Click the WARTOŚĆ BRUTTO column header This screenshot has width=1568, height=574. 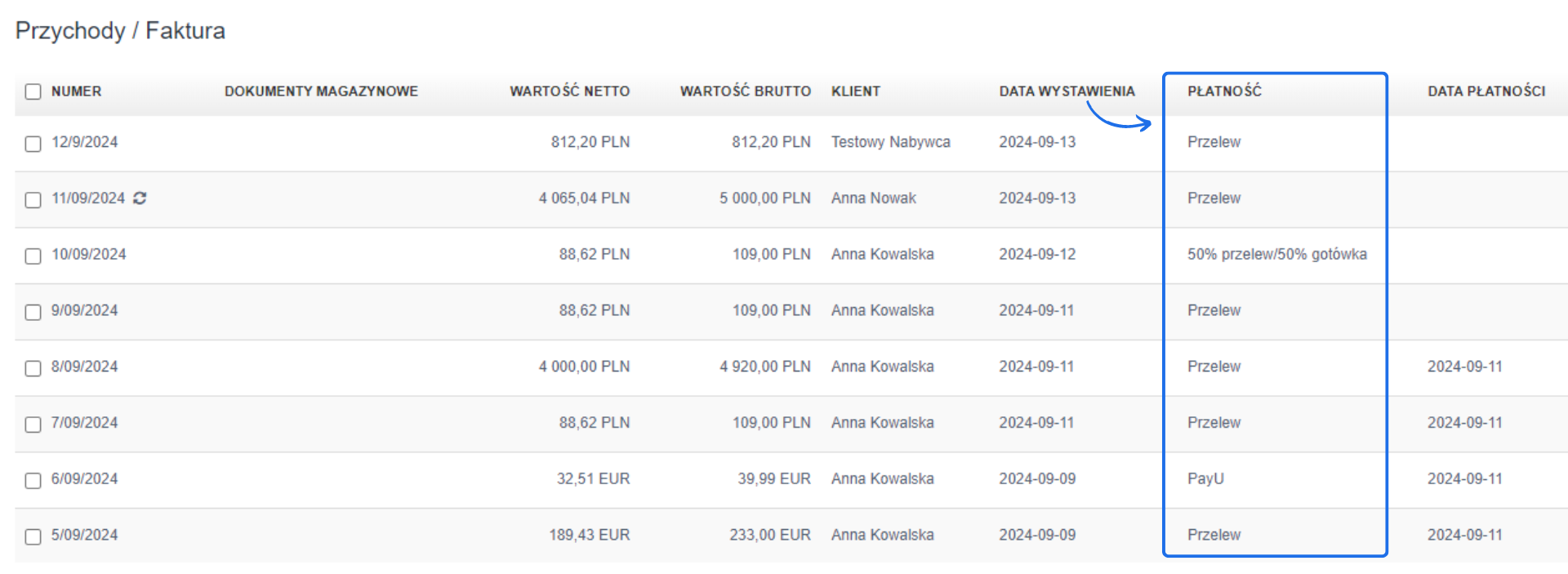click(x=745, y=91)
